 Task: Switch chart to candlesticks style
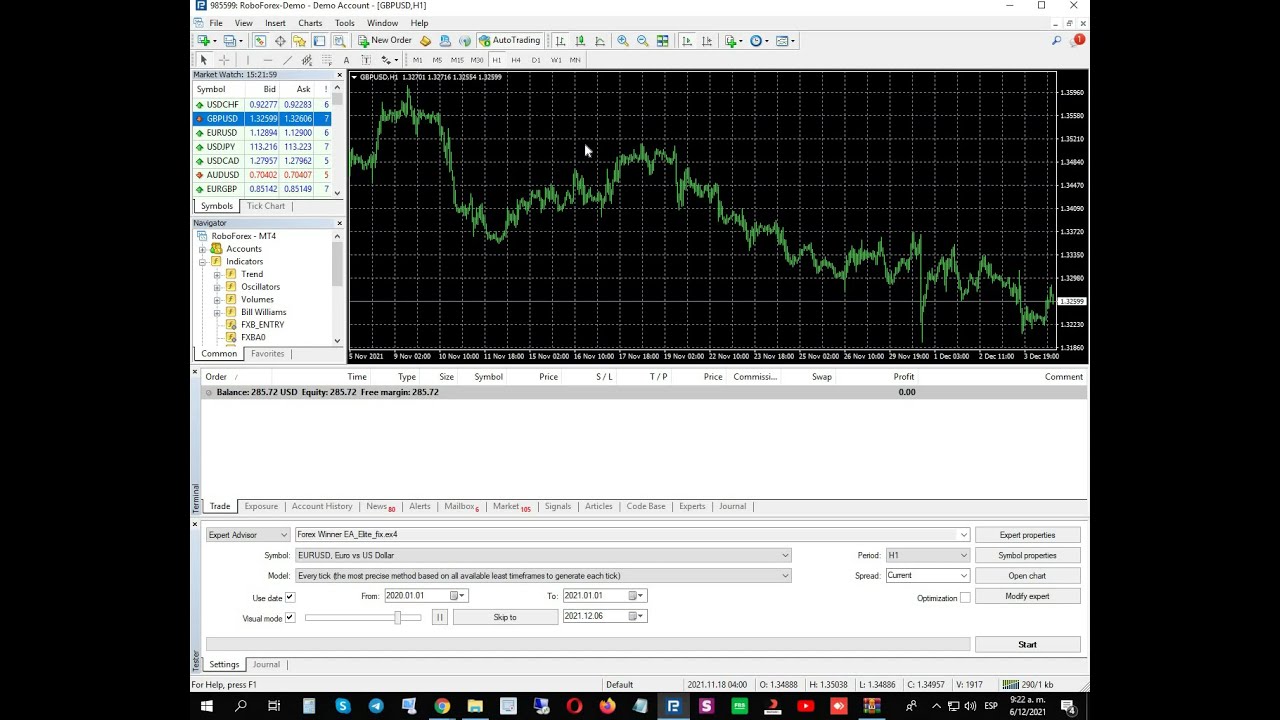[580, 41]
